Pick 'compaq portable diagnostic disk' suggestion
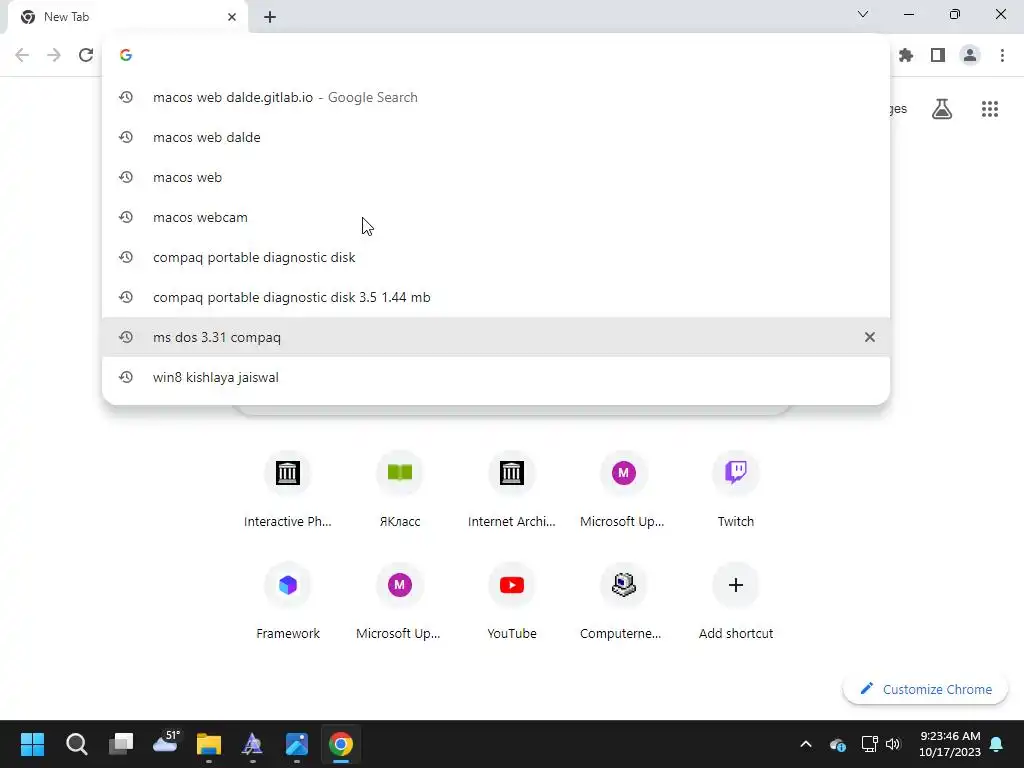This screenshot has height=768, width=1024. click(496, 257)
